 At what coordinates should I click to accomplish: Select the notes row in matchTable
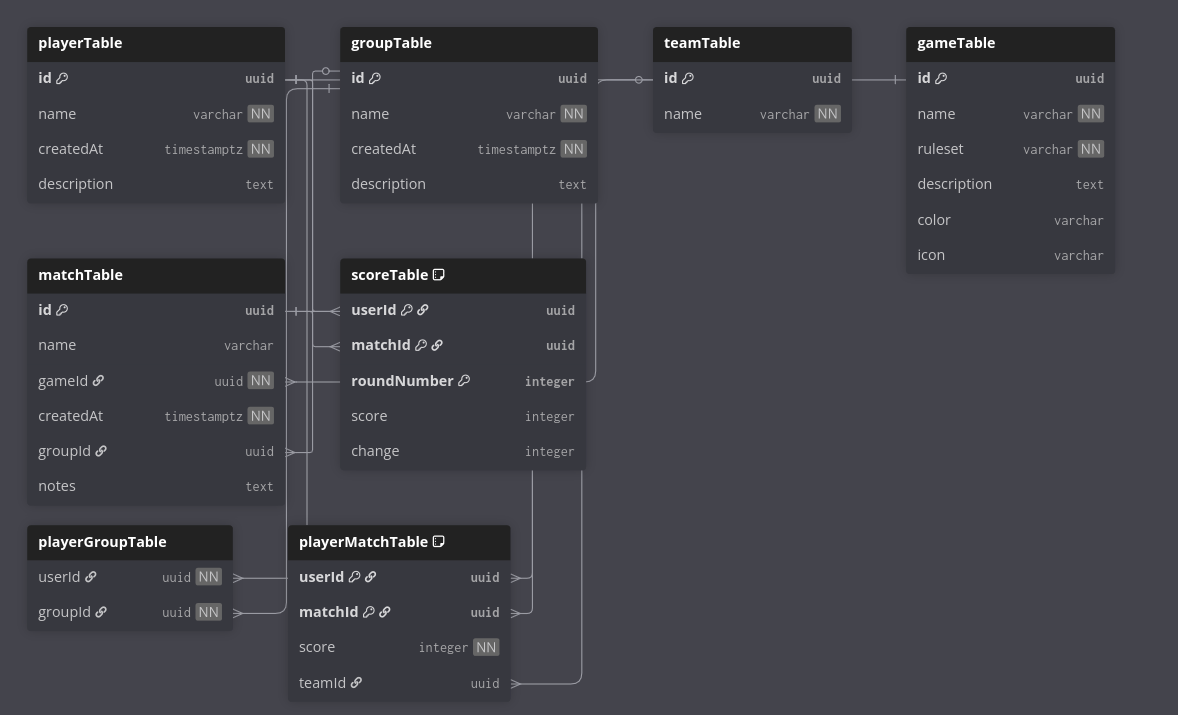(155, 486)
